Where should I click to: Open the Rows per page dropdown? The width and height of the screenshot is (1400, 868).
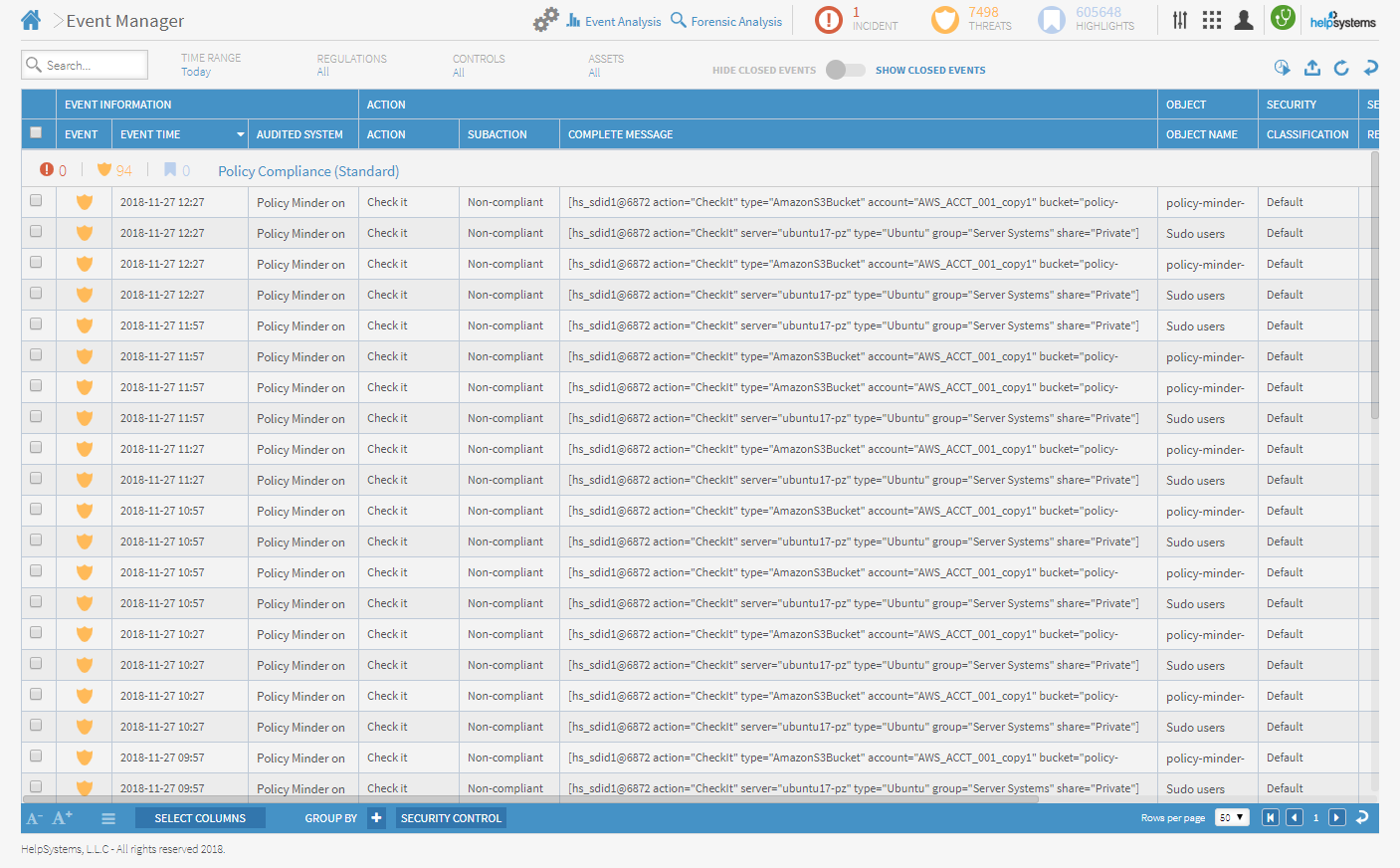tap(1231, 818)
